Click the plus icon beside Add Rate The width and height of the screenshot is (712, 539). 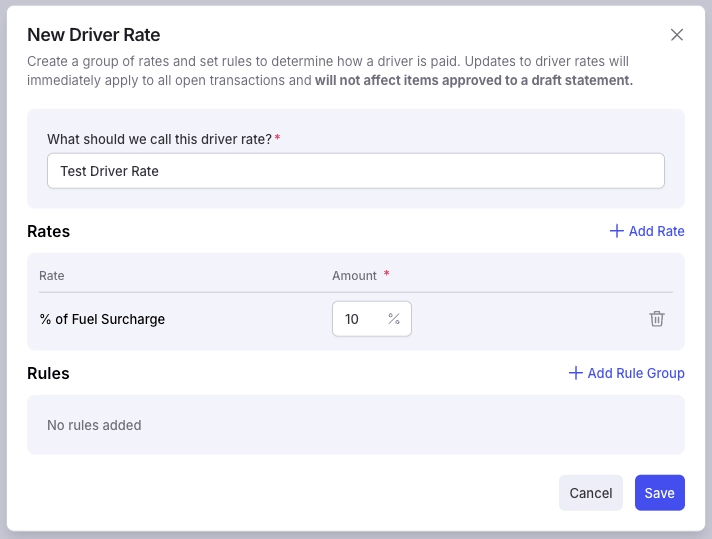click(616, 231)
